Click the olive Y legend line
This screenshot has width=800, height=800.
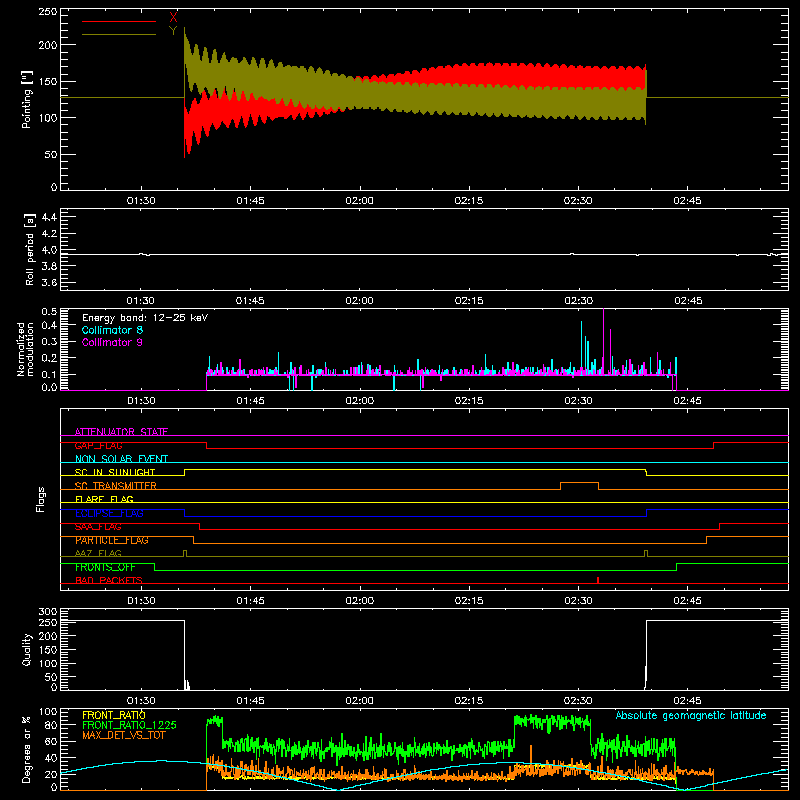[118, 35]
